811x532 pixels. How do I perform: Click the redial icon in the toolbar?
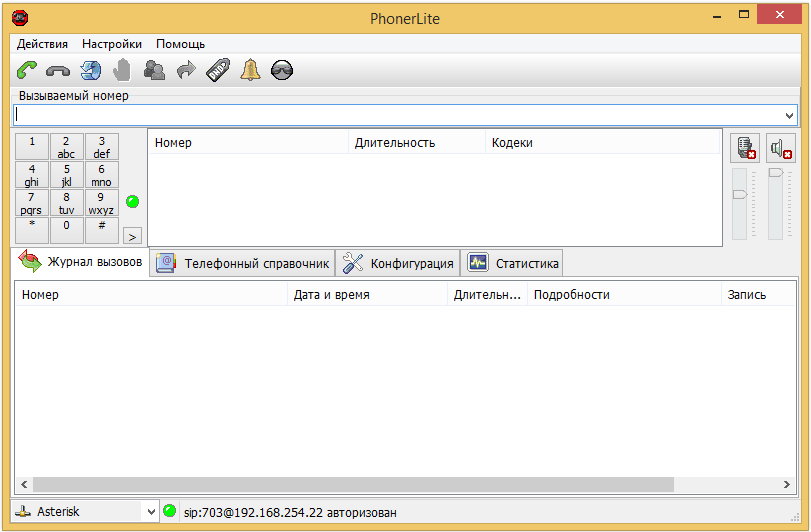tap(91, 70)
